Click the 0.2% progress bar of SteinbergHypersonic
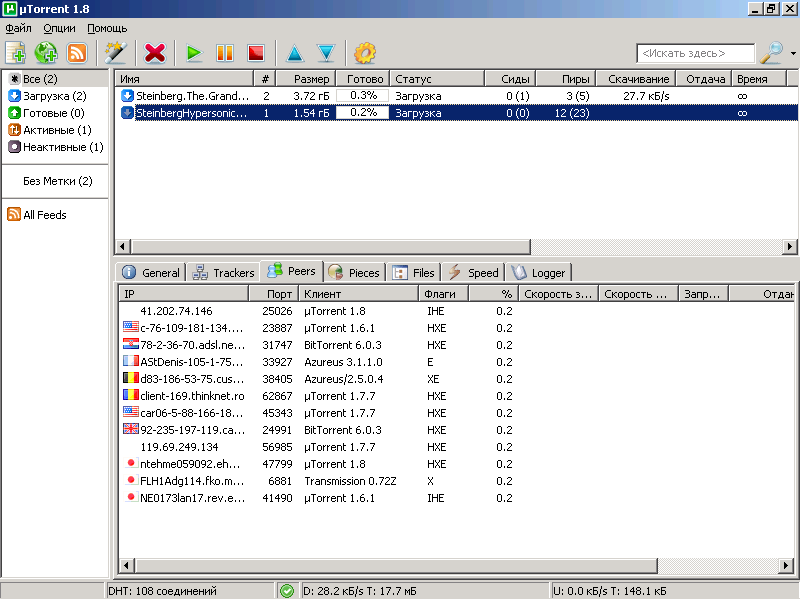The width and height of the screenshot is (800, 600). [x=363, y=113]
